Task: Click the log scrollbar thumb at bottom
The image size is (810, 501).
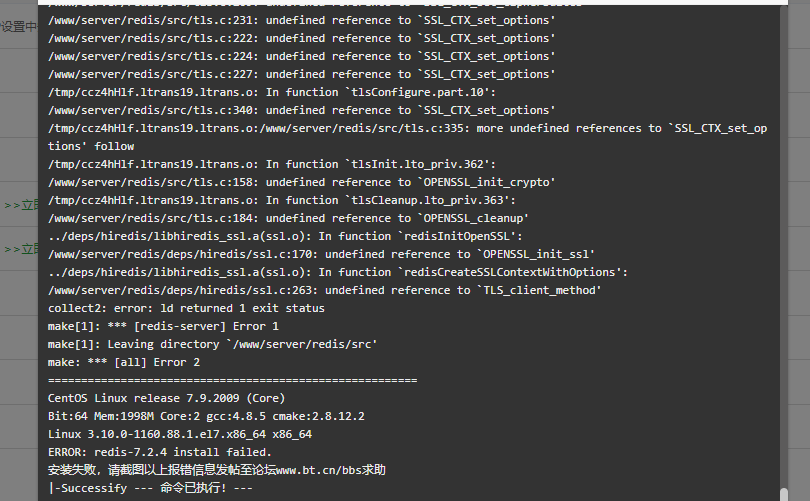Action: click(x=784, y=494)
